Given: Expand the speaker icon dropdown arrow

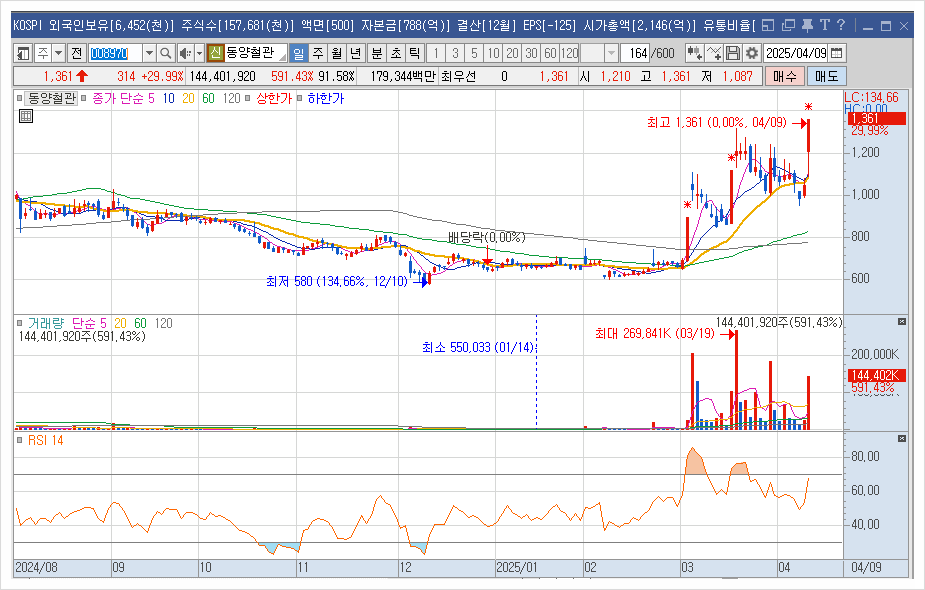Looking at the screenshot, I should (199, 54).
